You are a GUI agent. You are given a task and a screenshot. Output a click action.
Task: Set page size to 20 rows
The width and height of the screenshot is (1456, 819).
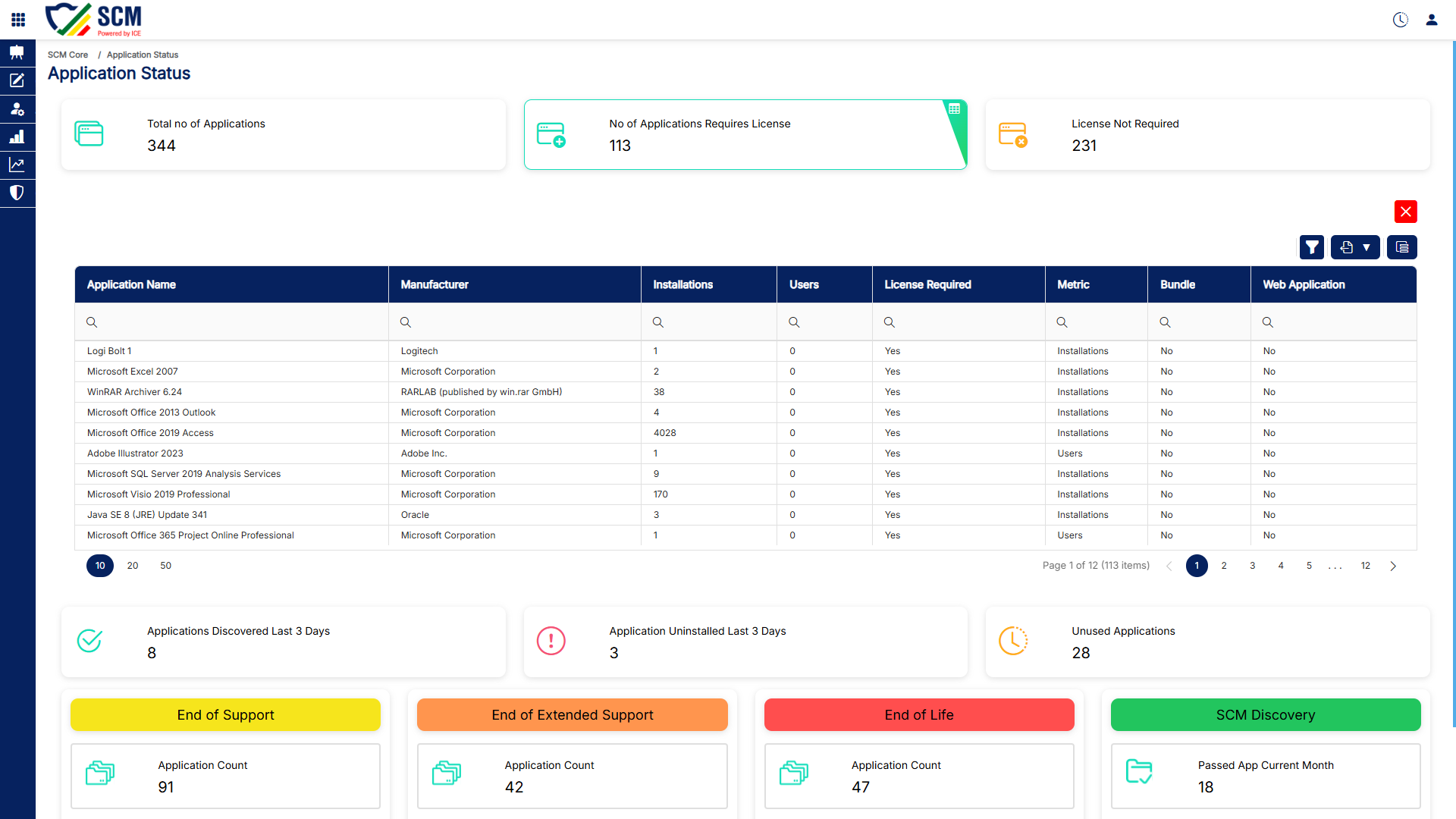coord(133,566)
